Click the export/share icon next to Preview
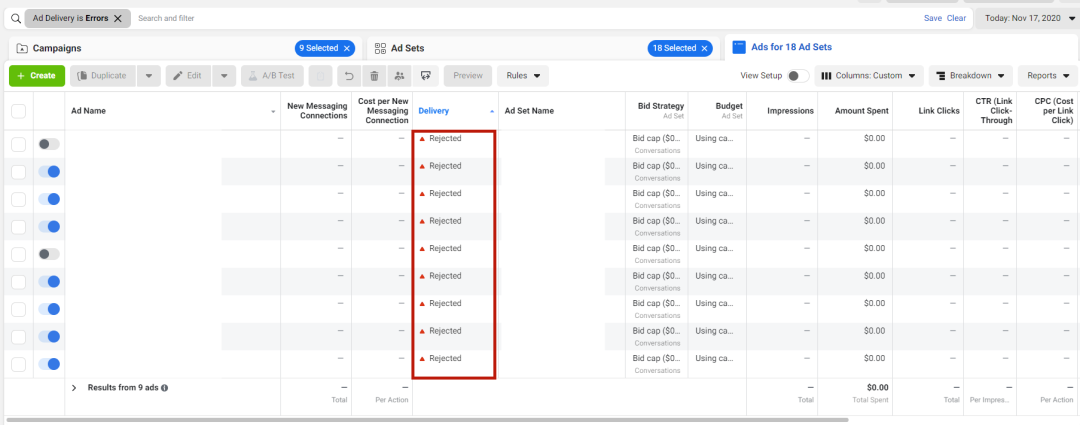Viewport: 1080px width, 425px height. (x=426, y=75)
